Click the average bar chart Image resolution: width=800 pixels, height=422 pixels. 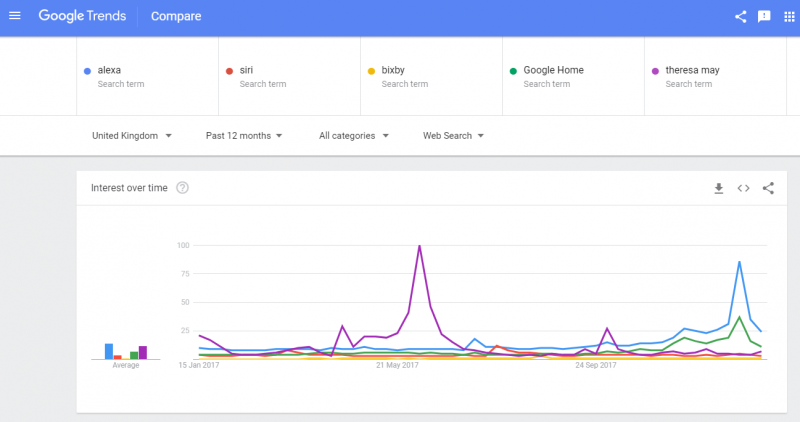125,350
